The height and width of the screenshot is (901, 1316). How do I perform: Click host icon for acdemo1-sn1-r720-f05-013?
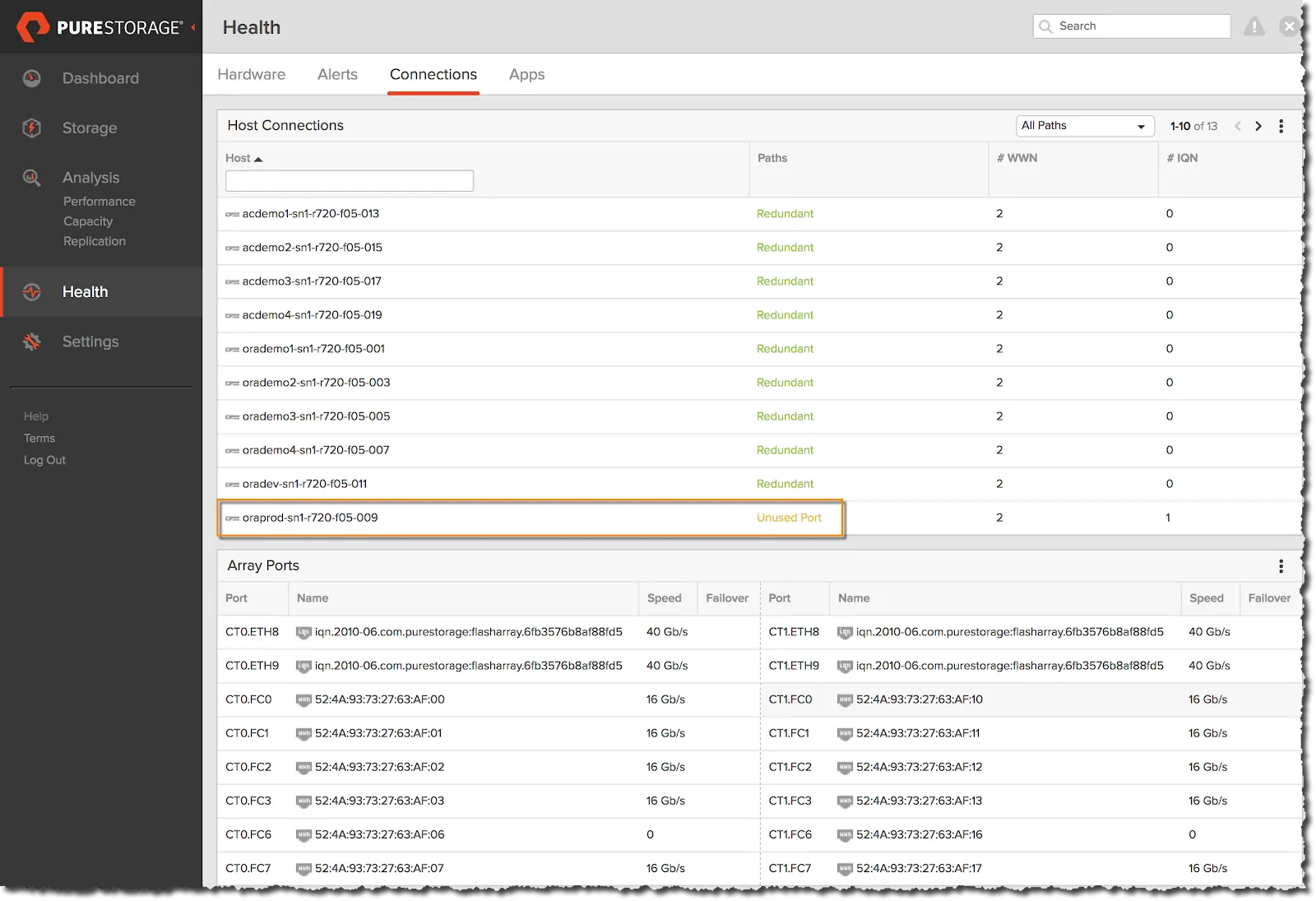click(x=232, y=214)
